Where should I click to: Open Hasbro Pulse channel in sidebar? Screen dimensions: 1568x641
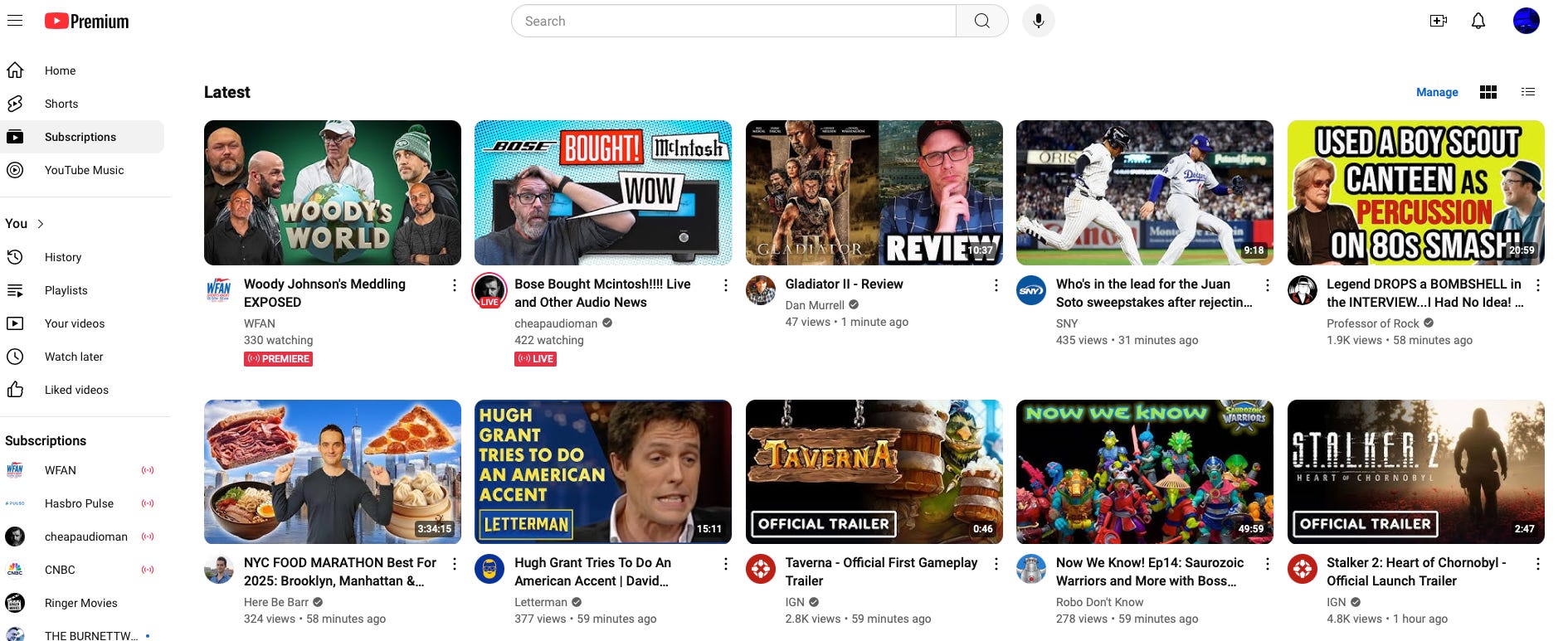coord(82,503)
